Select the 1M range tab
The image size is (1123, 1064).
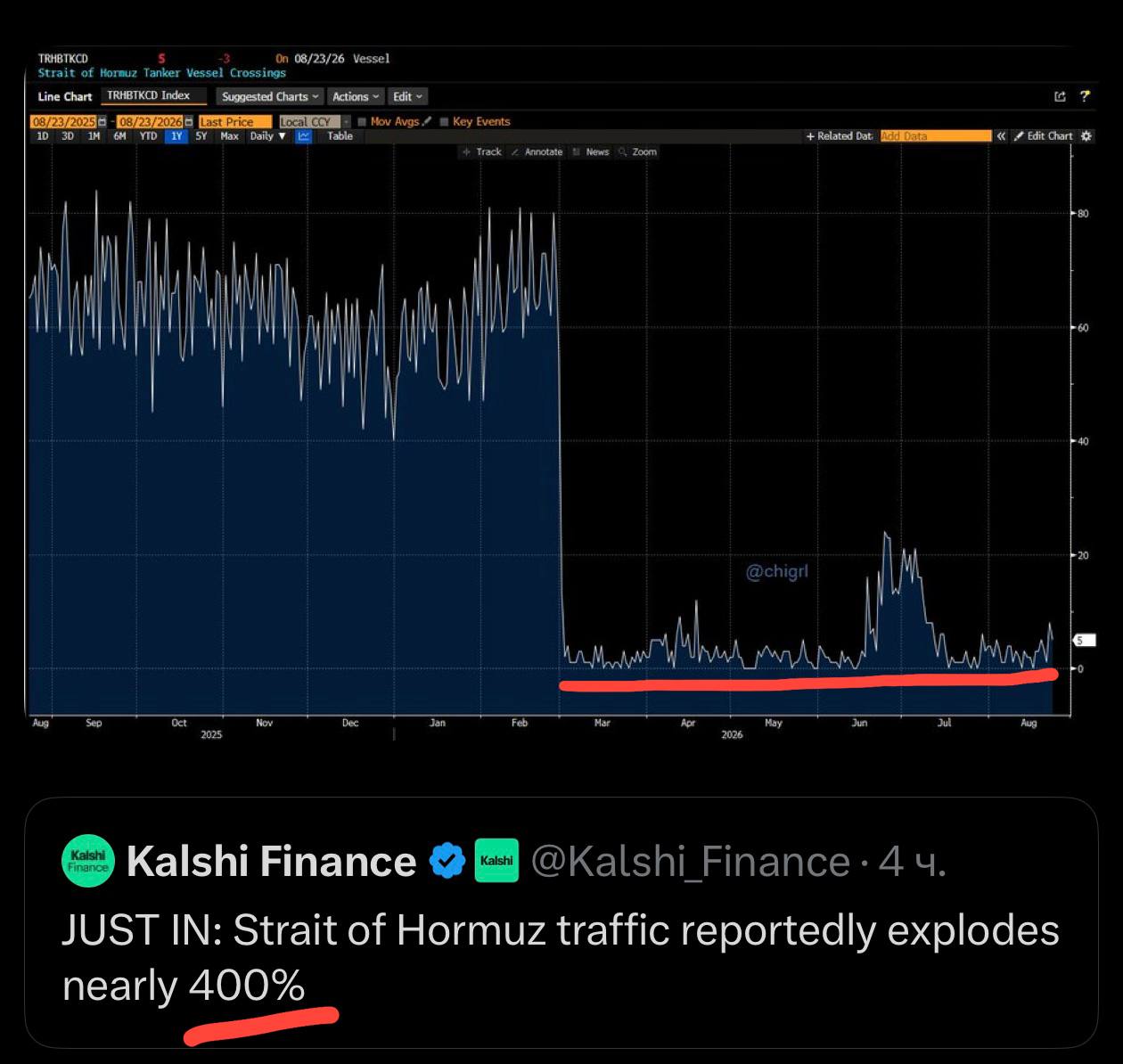click(94, 136)
